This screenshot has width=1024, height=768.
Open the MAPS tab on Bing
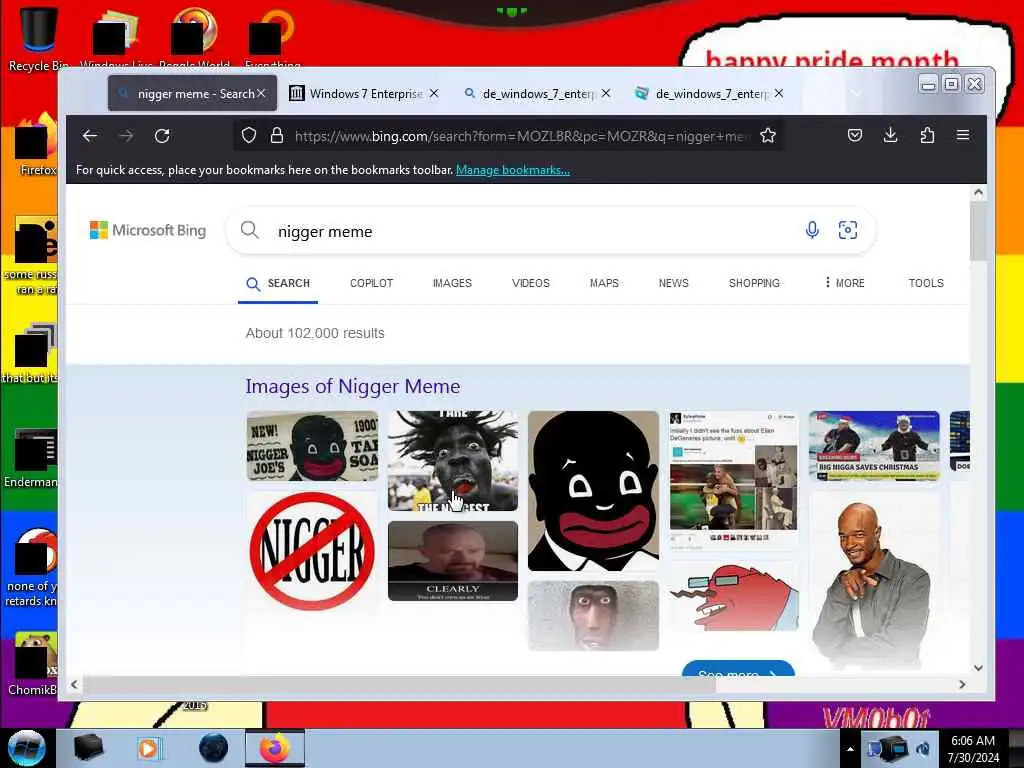point(604,283)
